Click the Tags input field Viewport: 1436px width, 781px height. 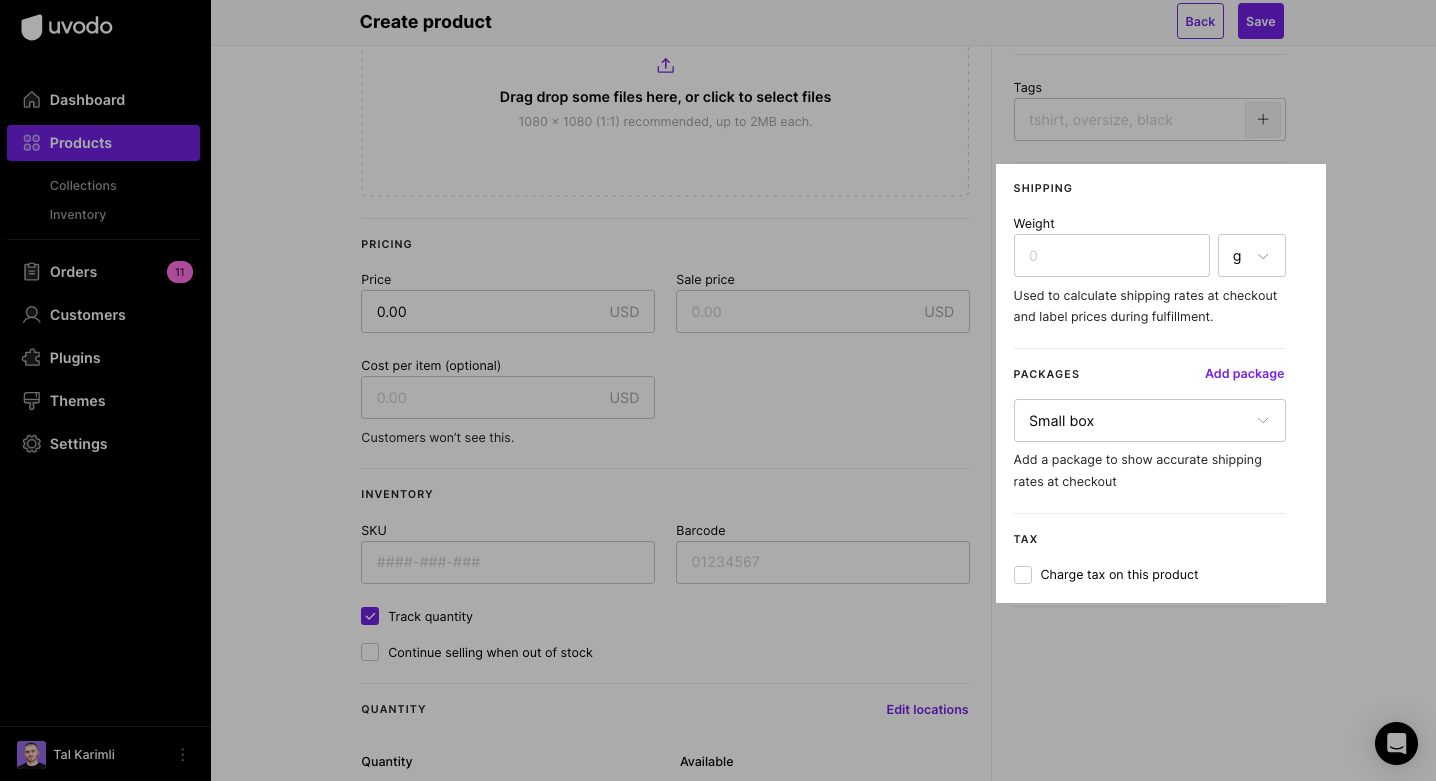coord(1129,120)
